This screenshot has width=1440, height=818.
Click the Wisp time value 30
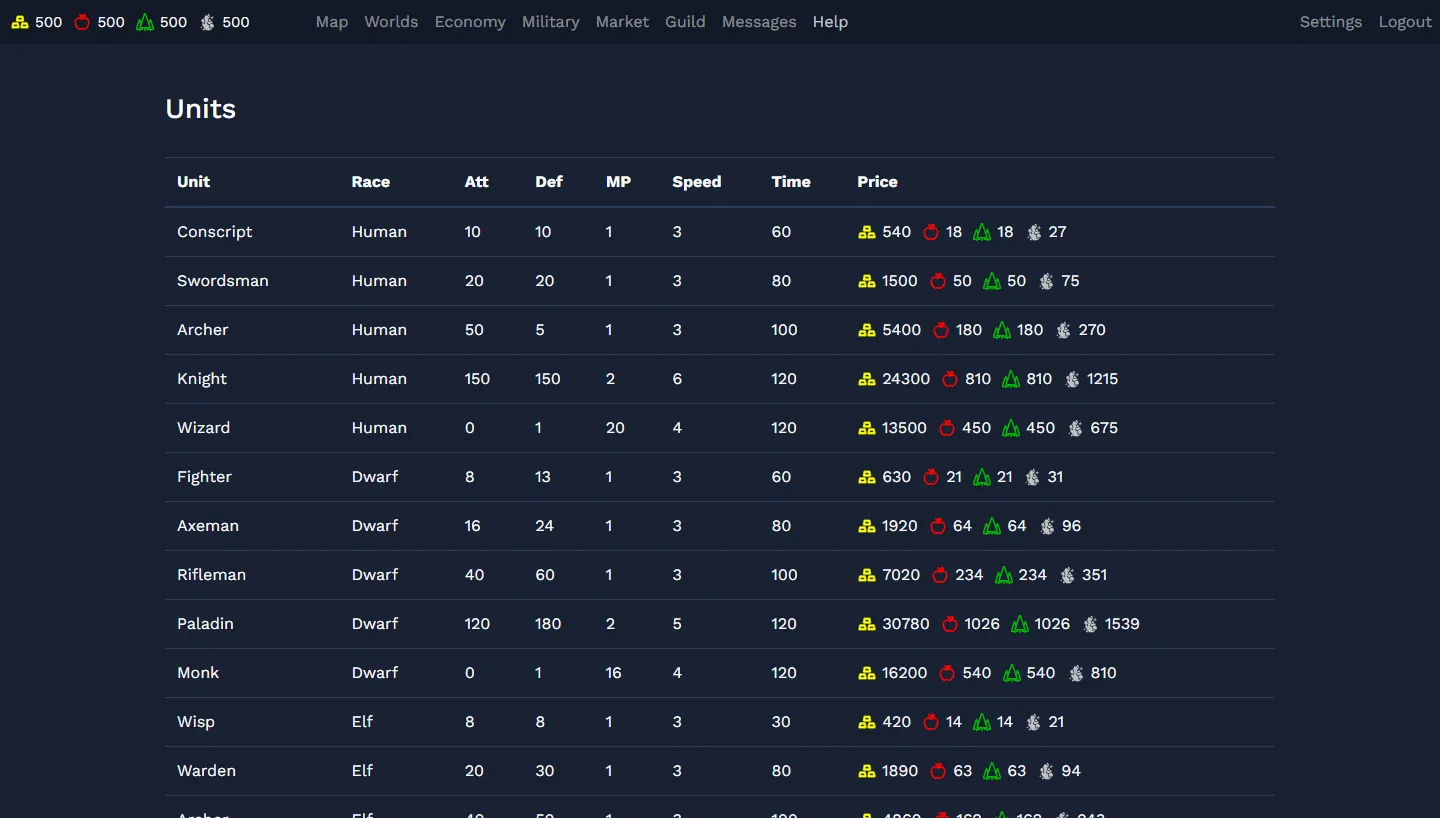click(x=781, y=722)
